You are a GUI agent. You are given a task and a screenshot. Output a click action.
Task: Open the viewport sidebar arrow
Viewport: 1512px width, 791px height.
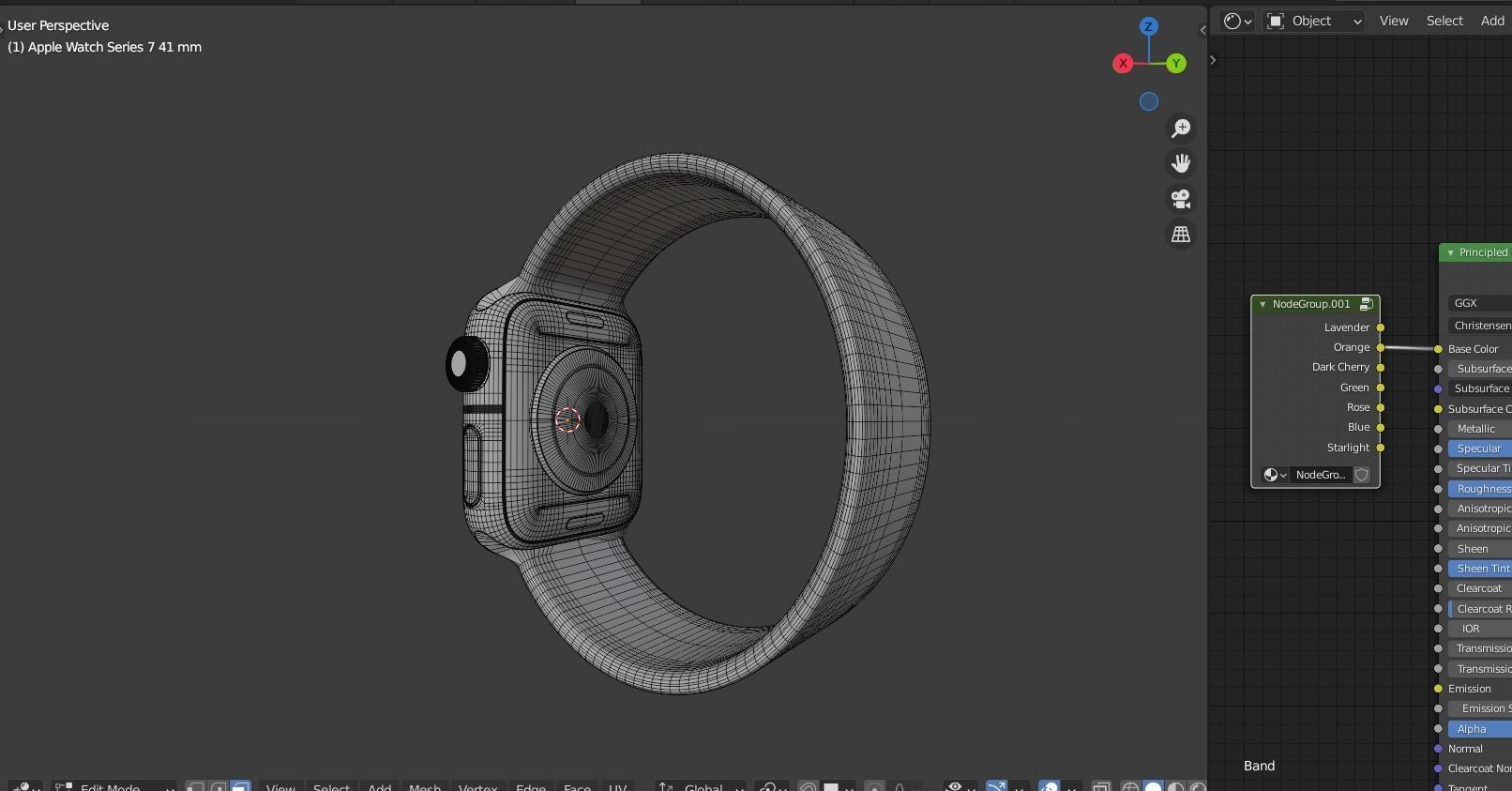point(1202,30)
